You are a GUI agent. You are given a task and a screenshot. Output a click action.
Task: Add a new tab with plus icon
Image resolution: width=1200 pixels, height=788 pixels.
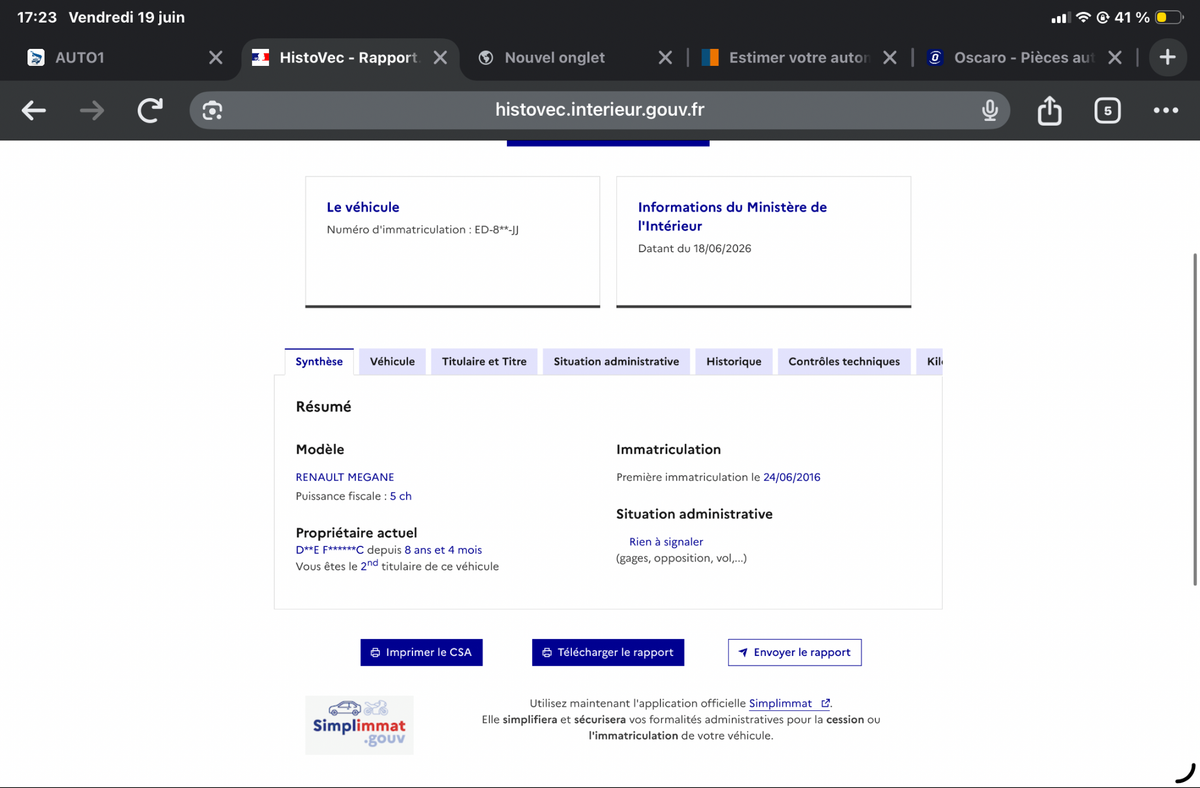point(1167,57)
